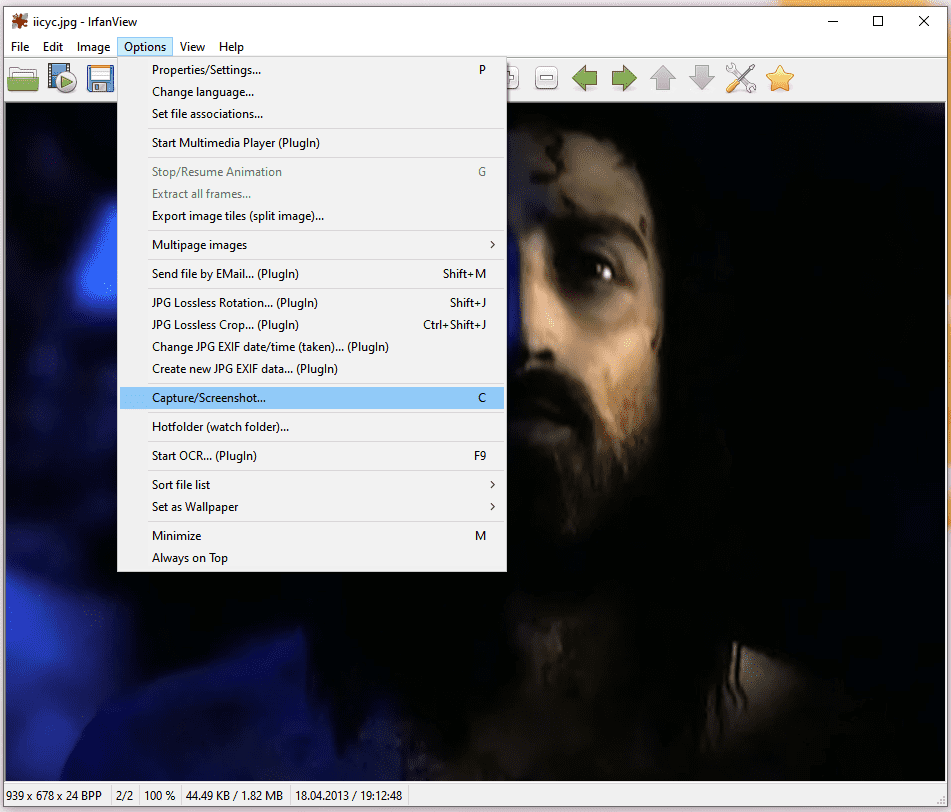The width and height of the screenshot is (951, 812).
Task: Toggle Always on Top option
Action: point(190,558)
